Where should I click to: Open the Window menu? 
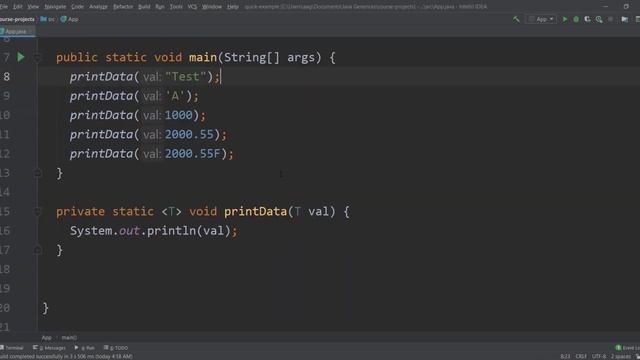[x=211, y=7]
